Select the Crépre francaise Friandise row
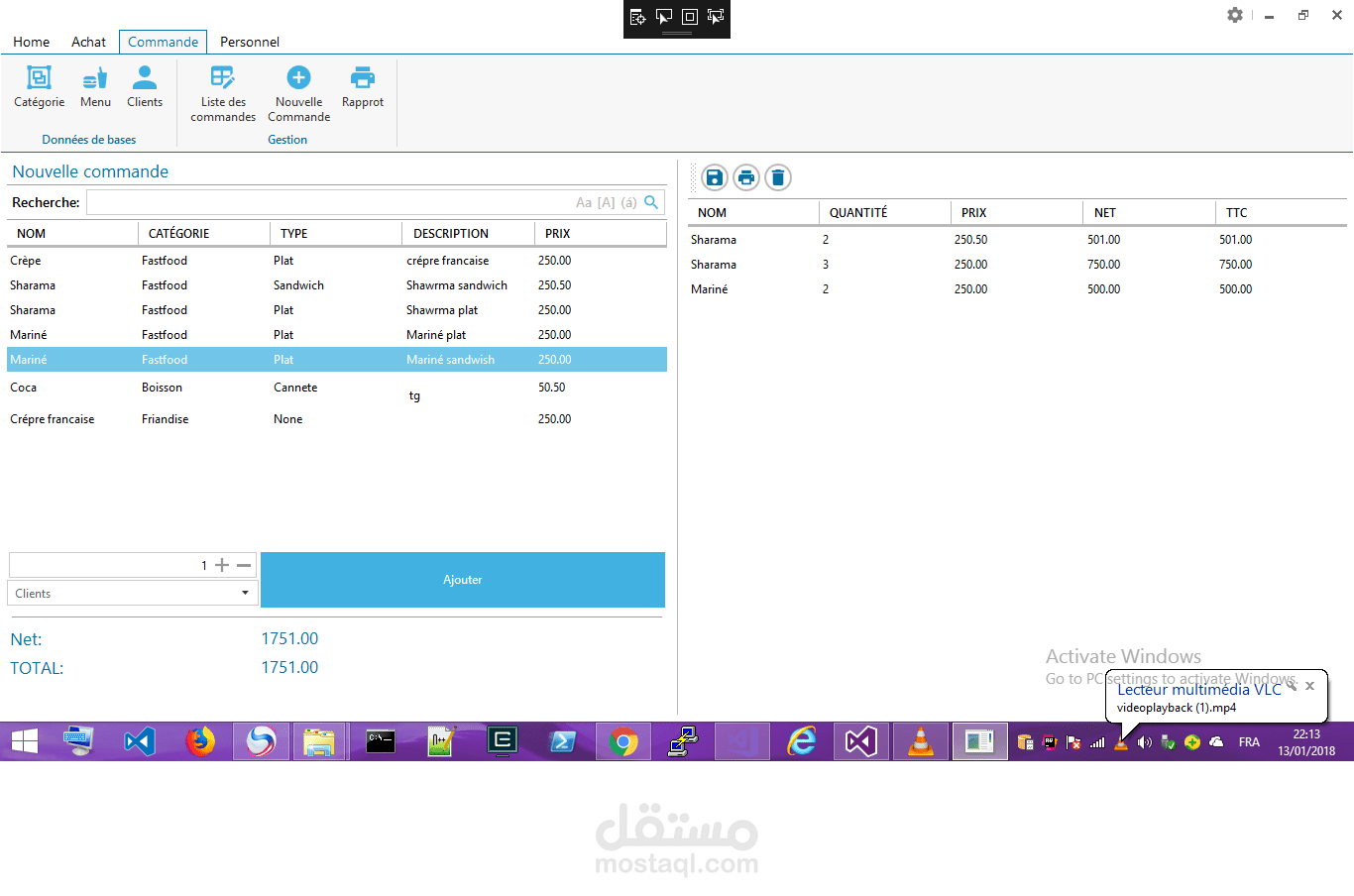 337,419
